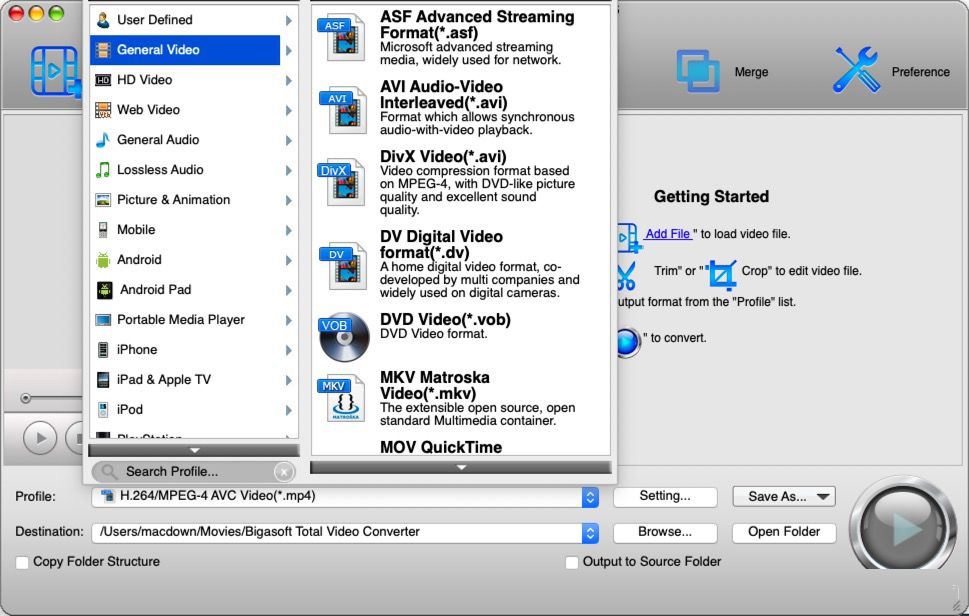This screenshot has width=969, height=616.
Task: Click the Open Folder button
Action: [784, 532]
